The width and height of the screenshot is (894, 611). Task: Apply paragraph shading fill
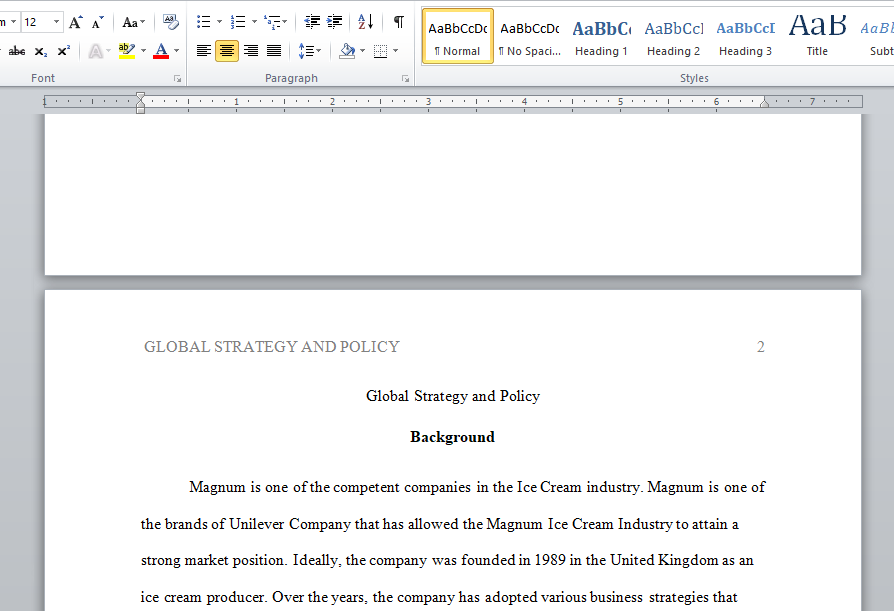[347, 51]
